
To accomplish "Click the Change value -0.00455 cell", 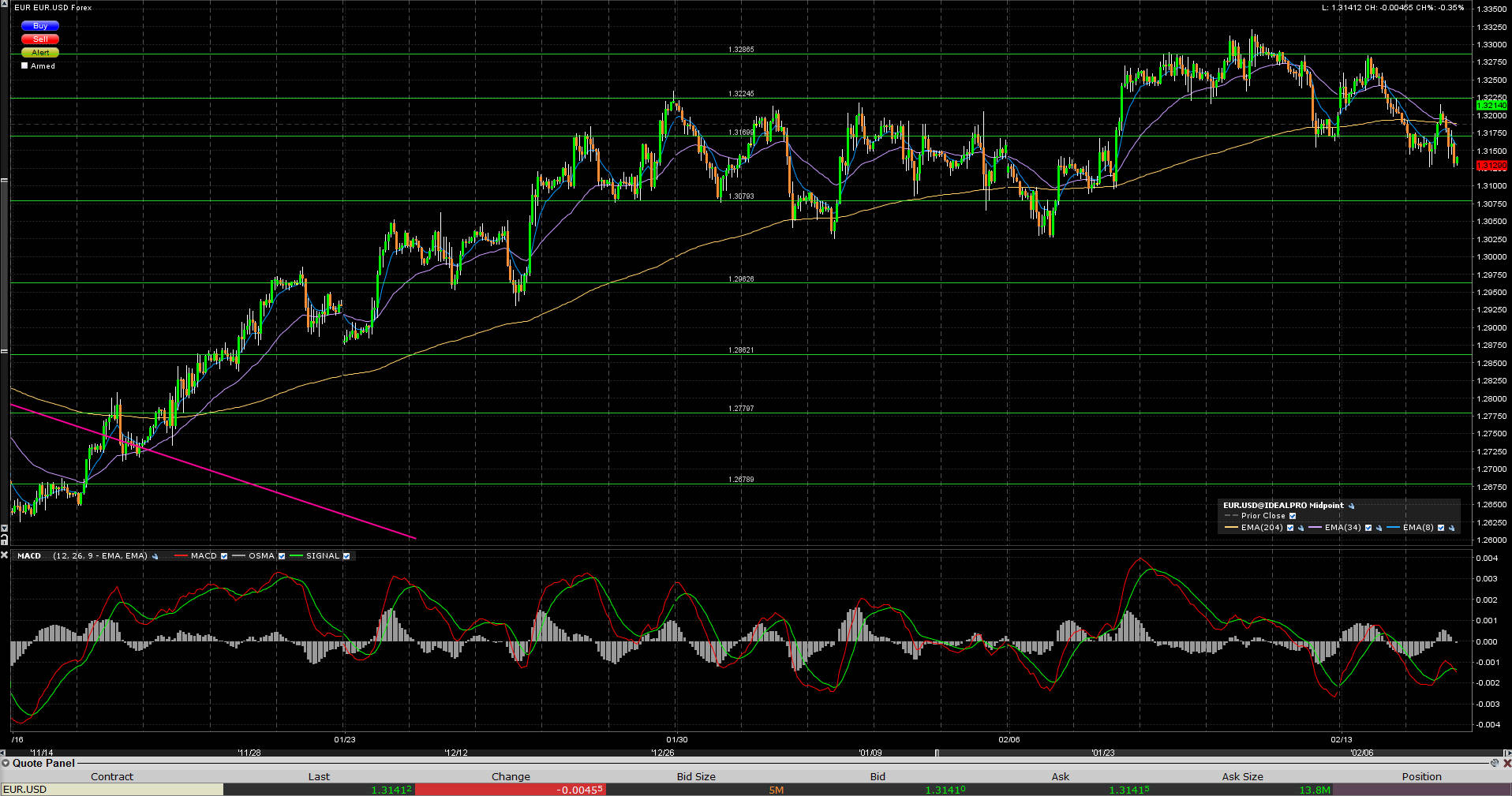I will (511, 790).
